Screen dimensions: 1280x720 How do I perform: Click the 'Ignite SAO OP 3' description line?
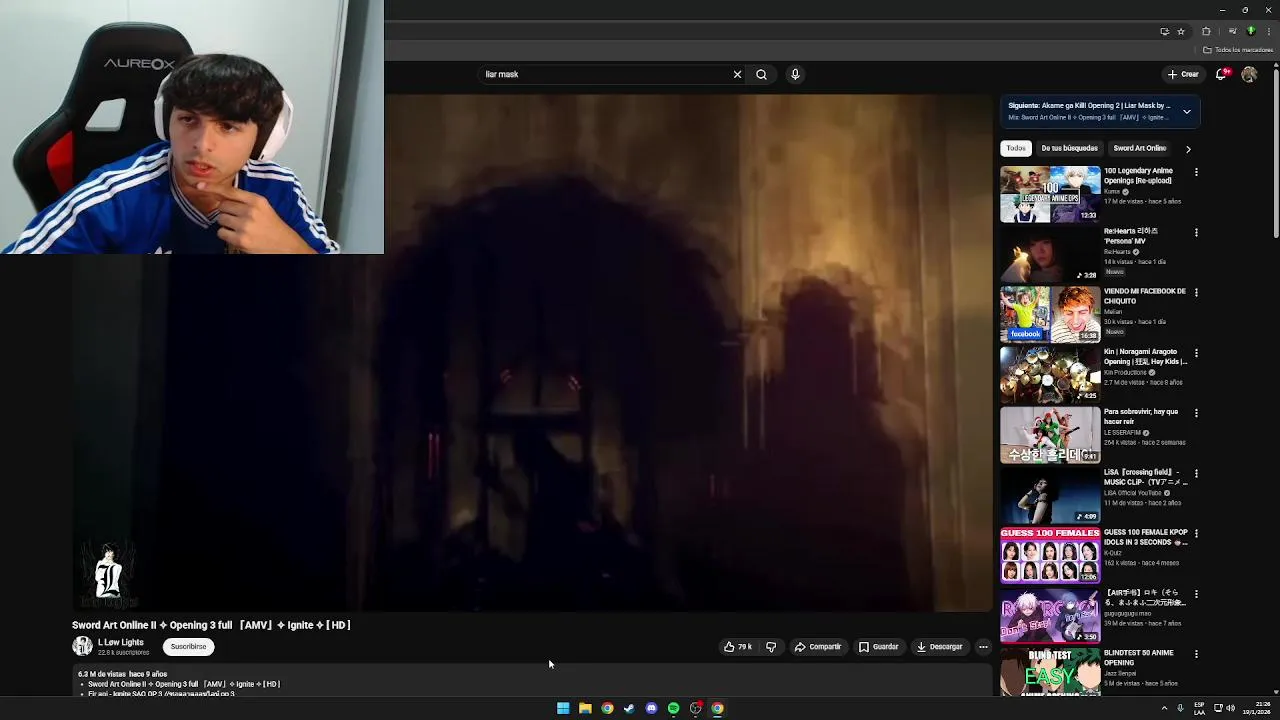pos(161,694)
